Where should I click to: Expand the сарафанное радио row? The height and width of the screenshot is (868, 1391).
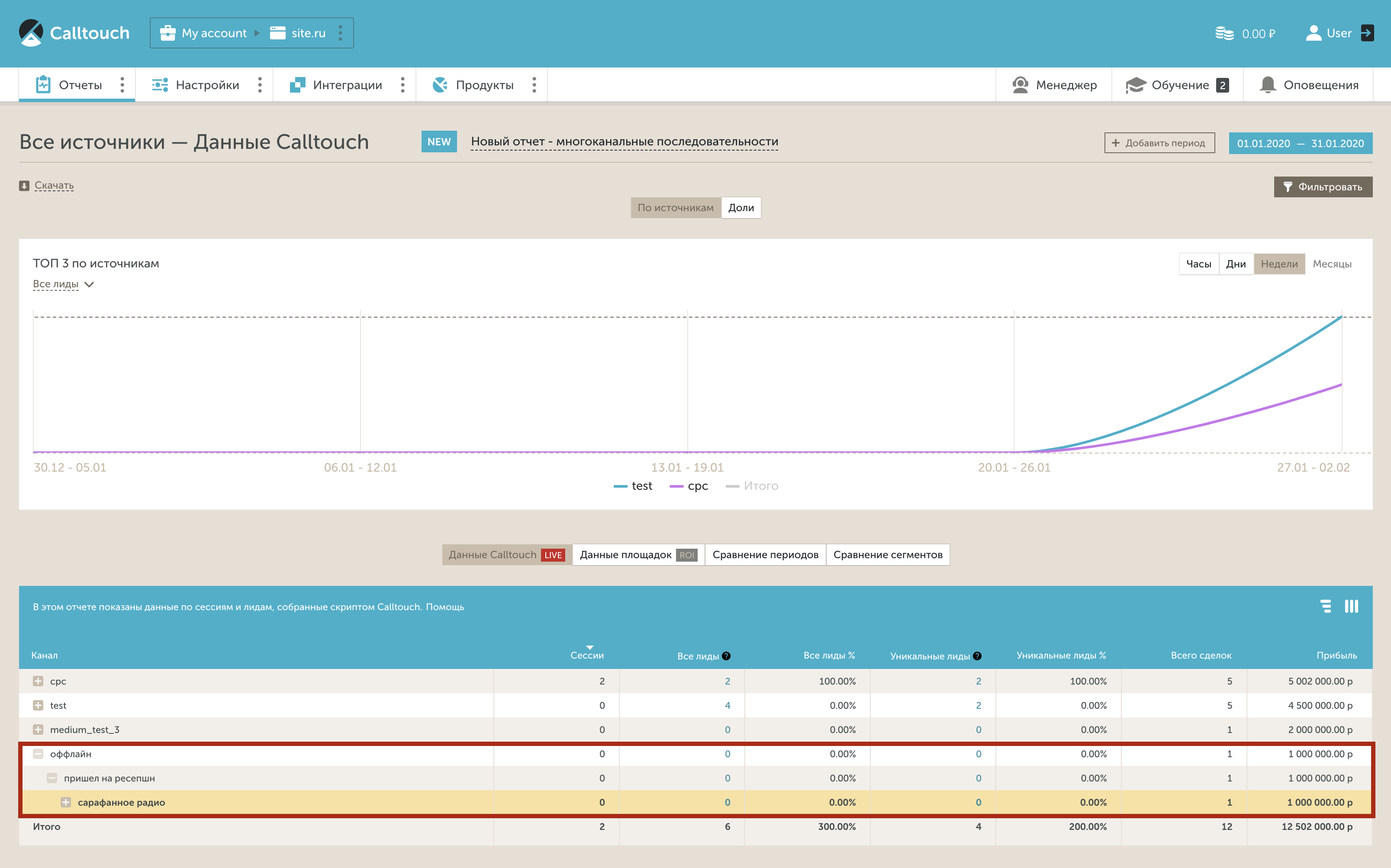pos(65,803)
